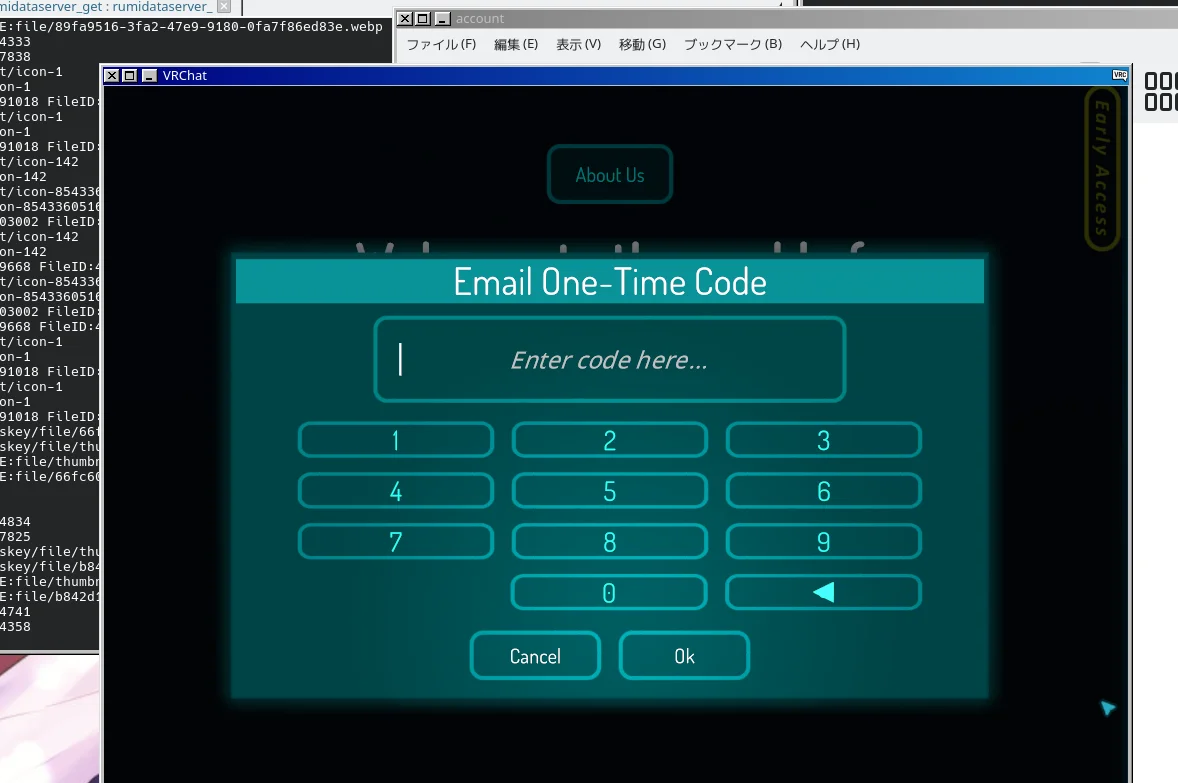Open the 編集(E) menu
This screenshot has height=783, width=1178.
click(515, 44)
